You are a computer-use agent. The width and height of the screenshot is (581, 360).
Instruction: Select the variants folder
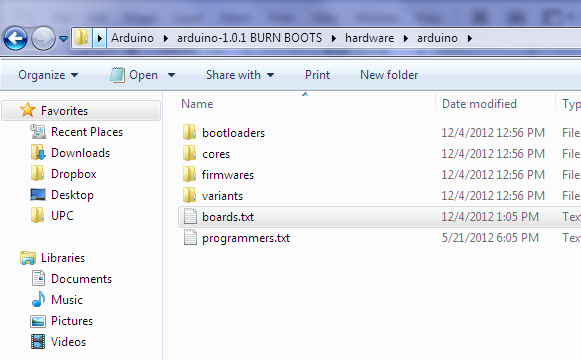coord(222,196)
